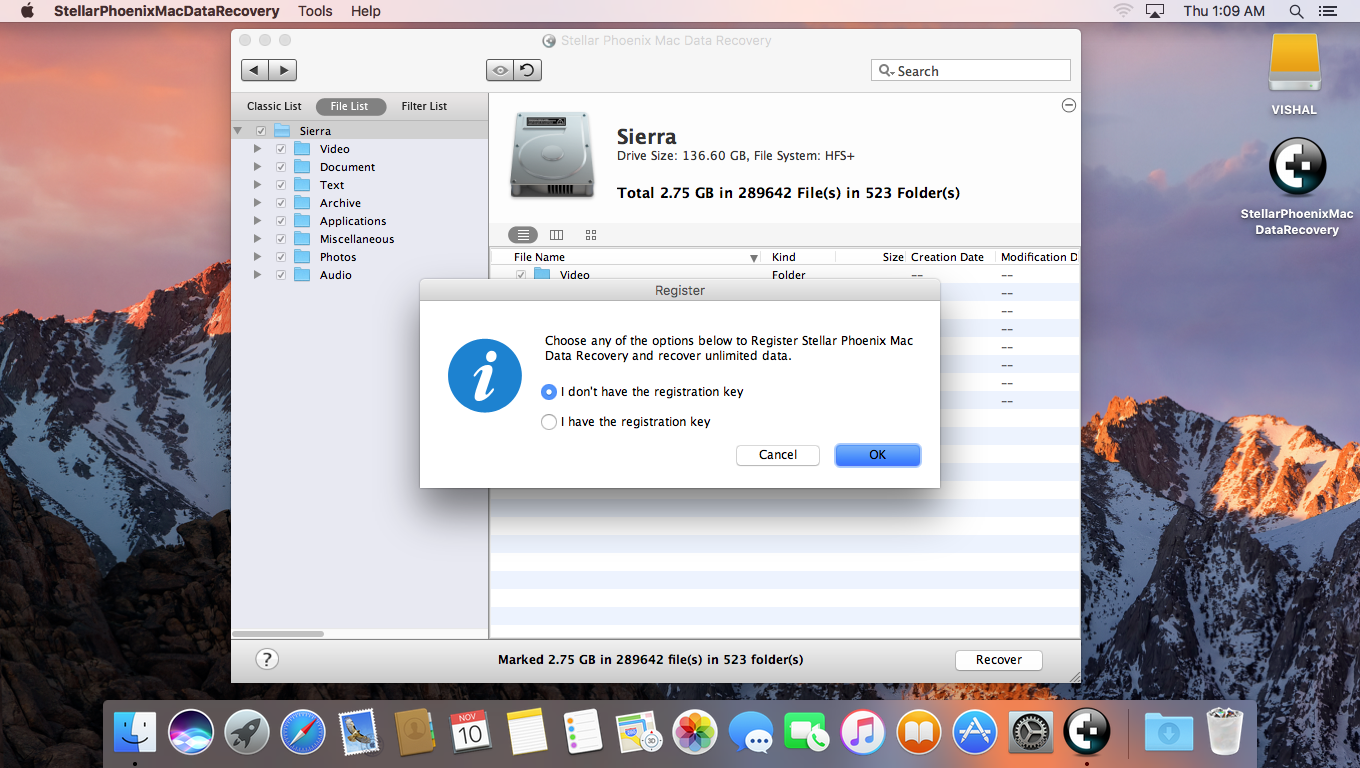Screen dimensions: 1360x768
Task: Toggle the Document folder checkbox
Action: [281, 167]
